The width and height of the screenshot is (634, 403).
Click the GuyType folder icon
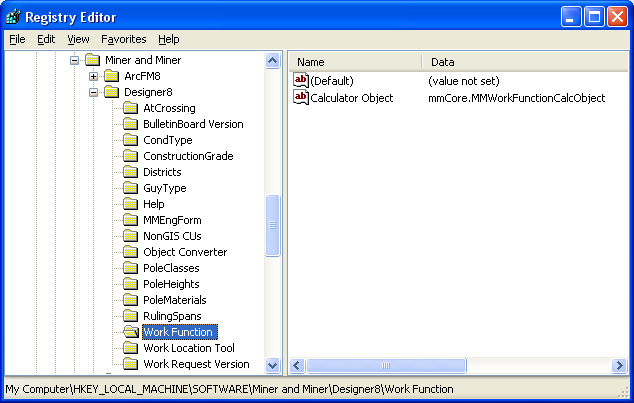pyautogui.click(x=131, y=188)
